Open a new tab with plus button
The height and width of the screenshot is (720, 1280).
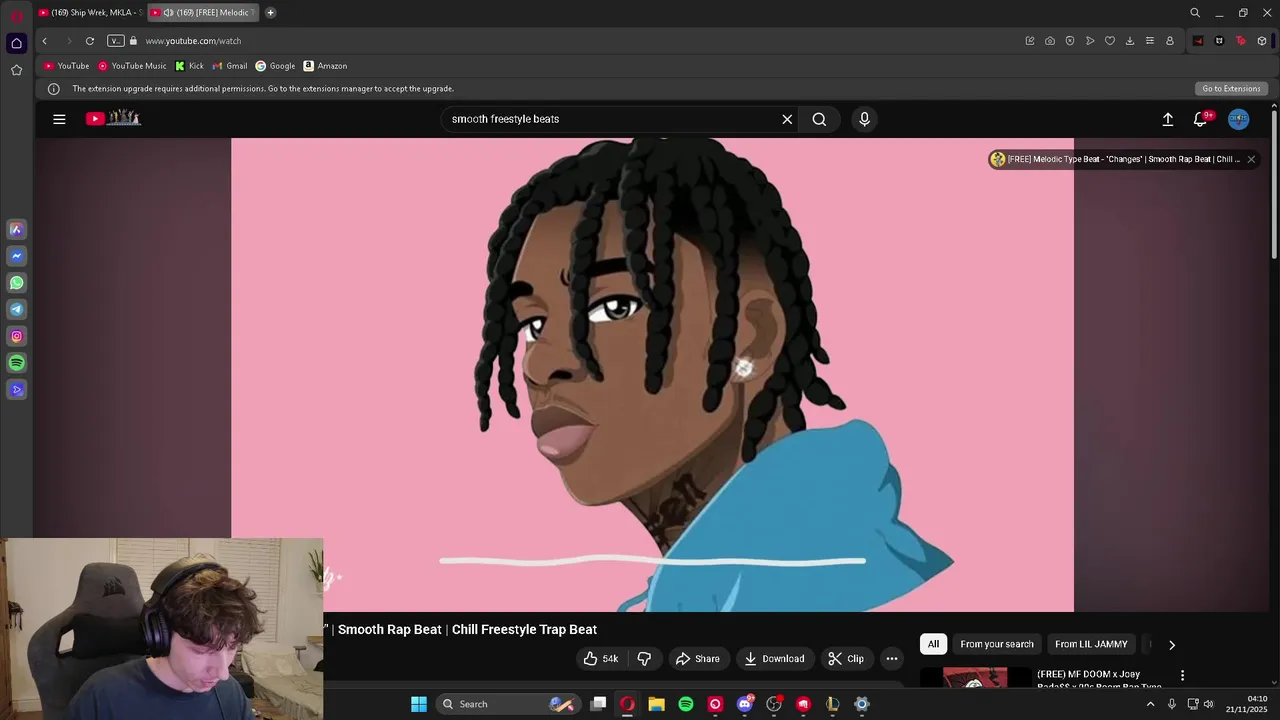[x=270, y=13]
